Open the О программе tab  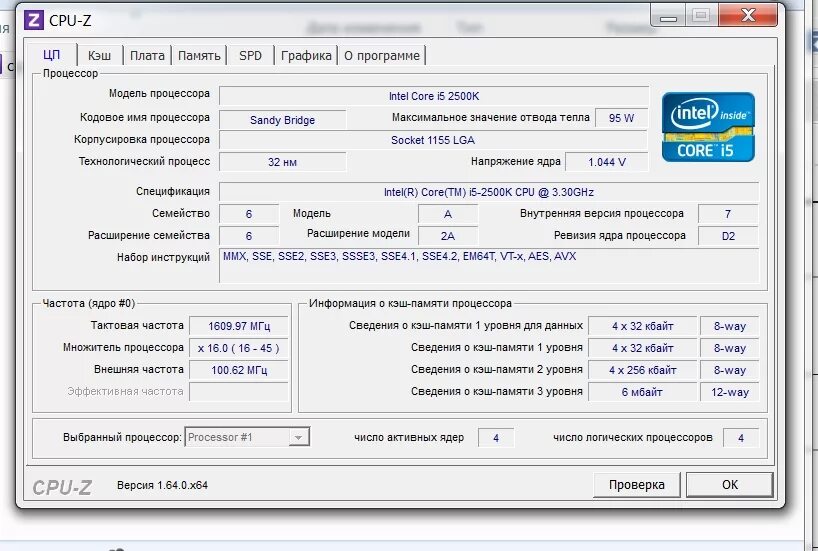click(x=382, y=55)
